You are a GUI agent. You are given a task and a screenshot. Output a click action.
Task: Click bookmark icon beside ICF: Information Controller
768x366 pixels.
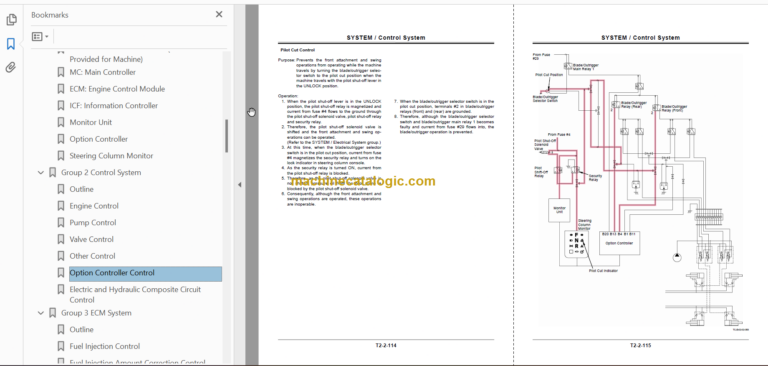[61, 105]
